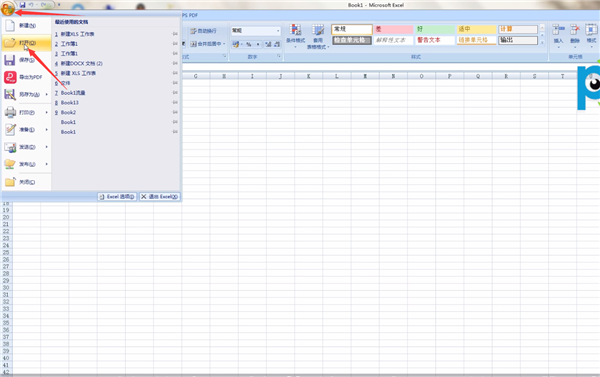Expand the 另存为 submenu arrow
Viewport: 600px width, 377px height.
[47, 95]
